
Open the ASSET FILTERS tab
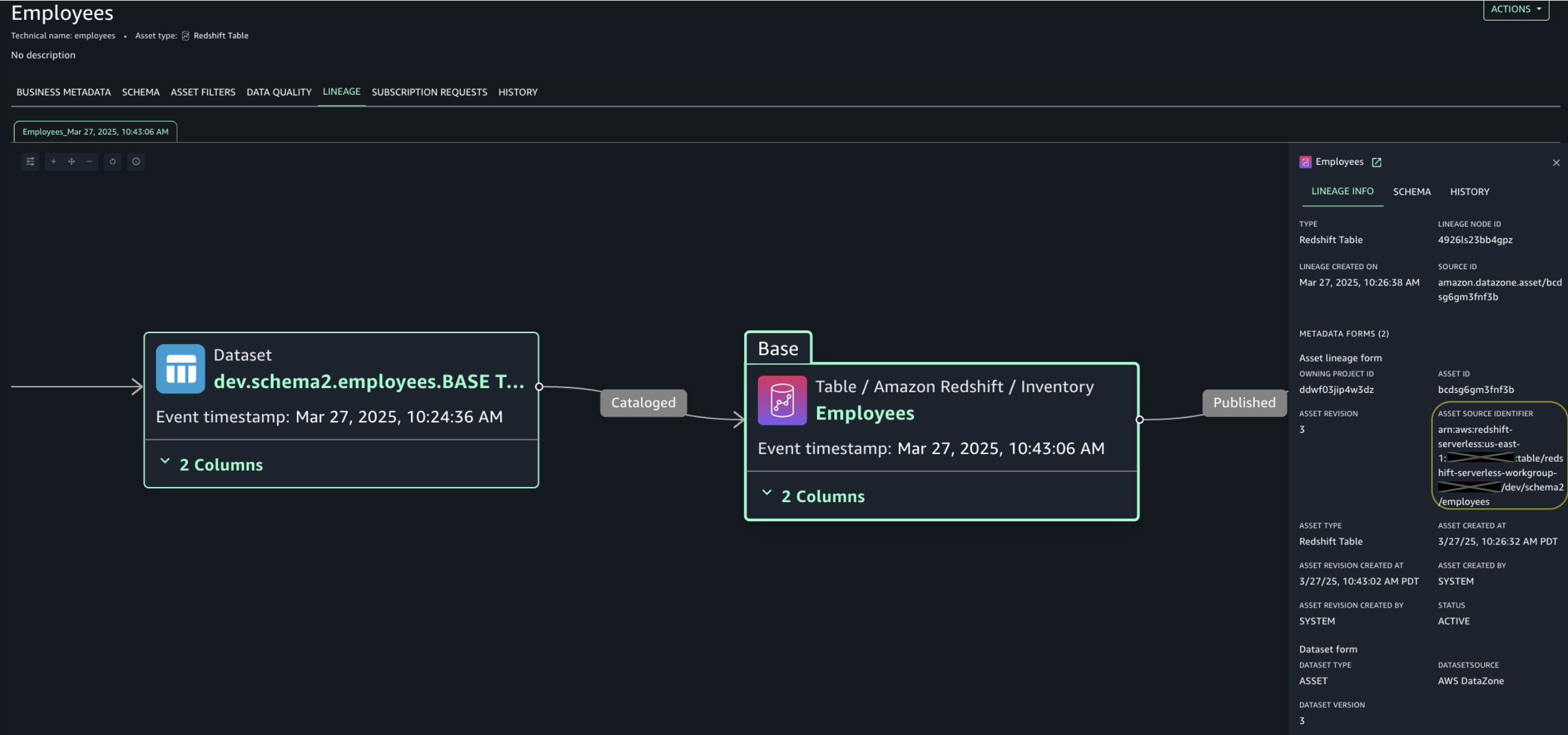click(203, 92)
